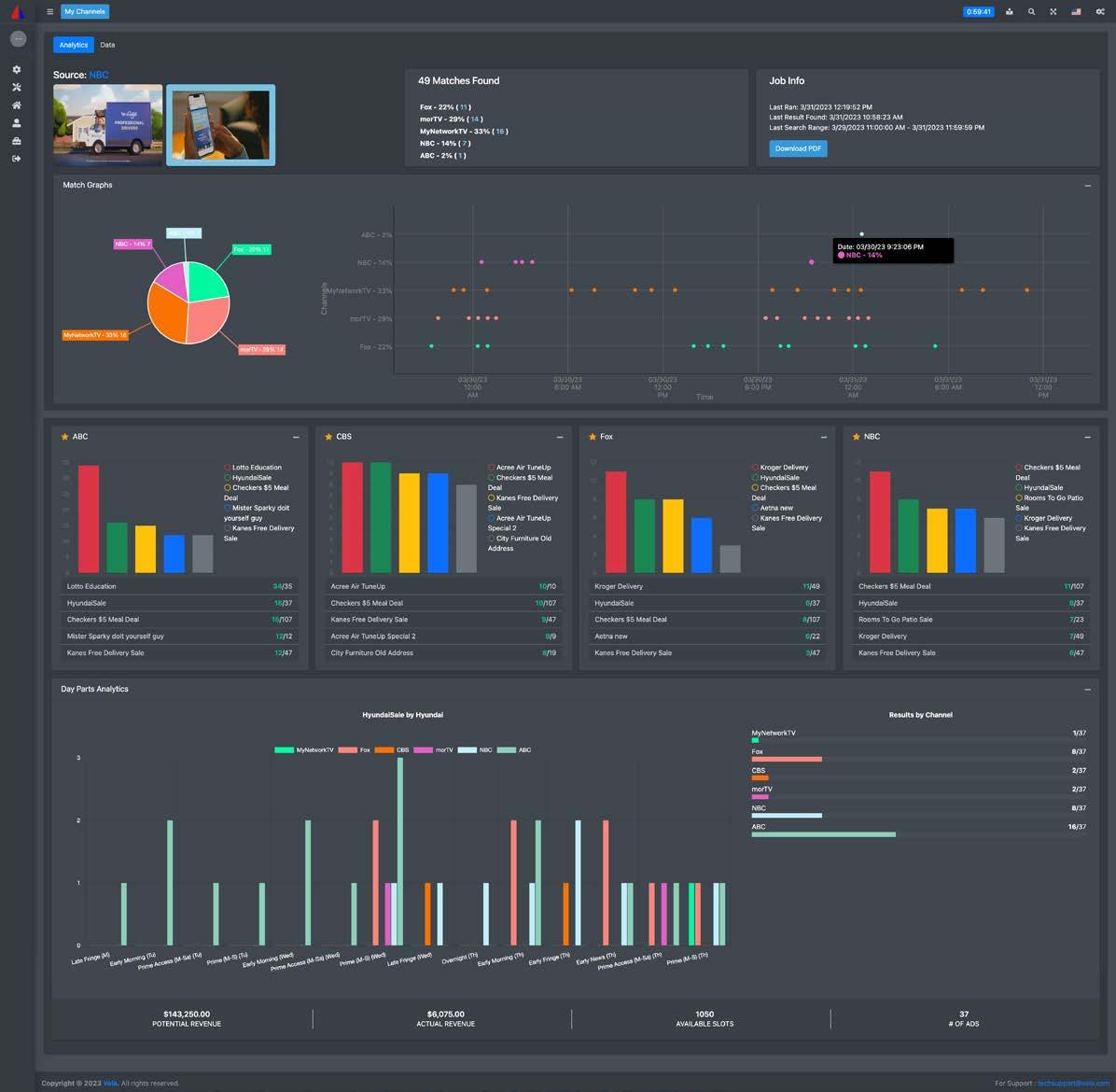Image resolution: width=1116 pixels, height=1092 pixels.
Task: Click the star icon on NBC panel
Action: click(857, 437)
